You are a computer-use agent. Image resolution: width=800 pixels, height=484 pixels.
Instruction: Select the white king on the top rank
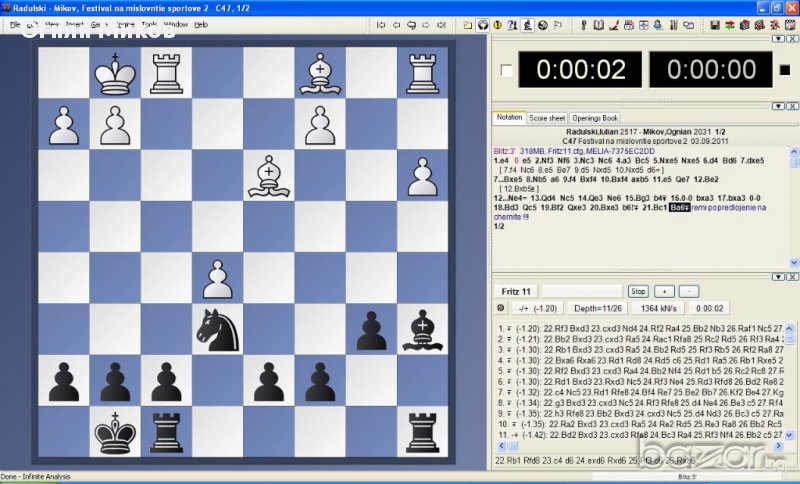(115, 73)
